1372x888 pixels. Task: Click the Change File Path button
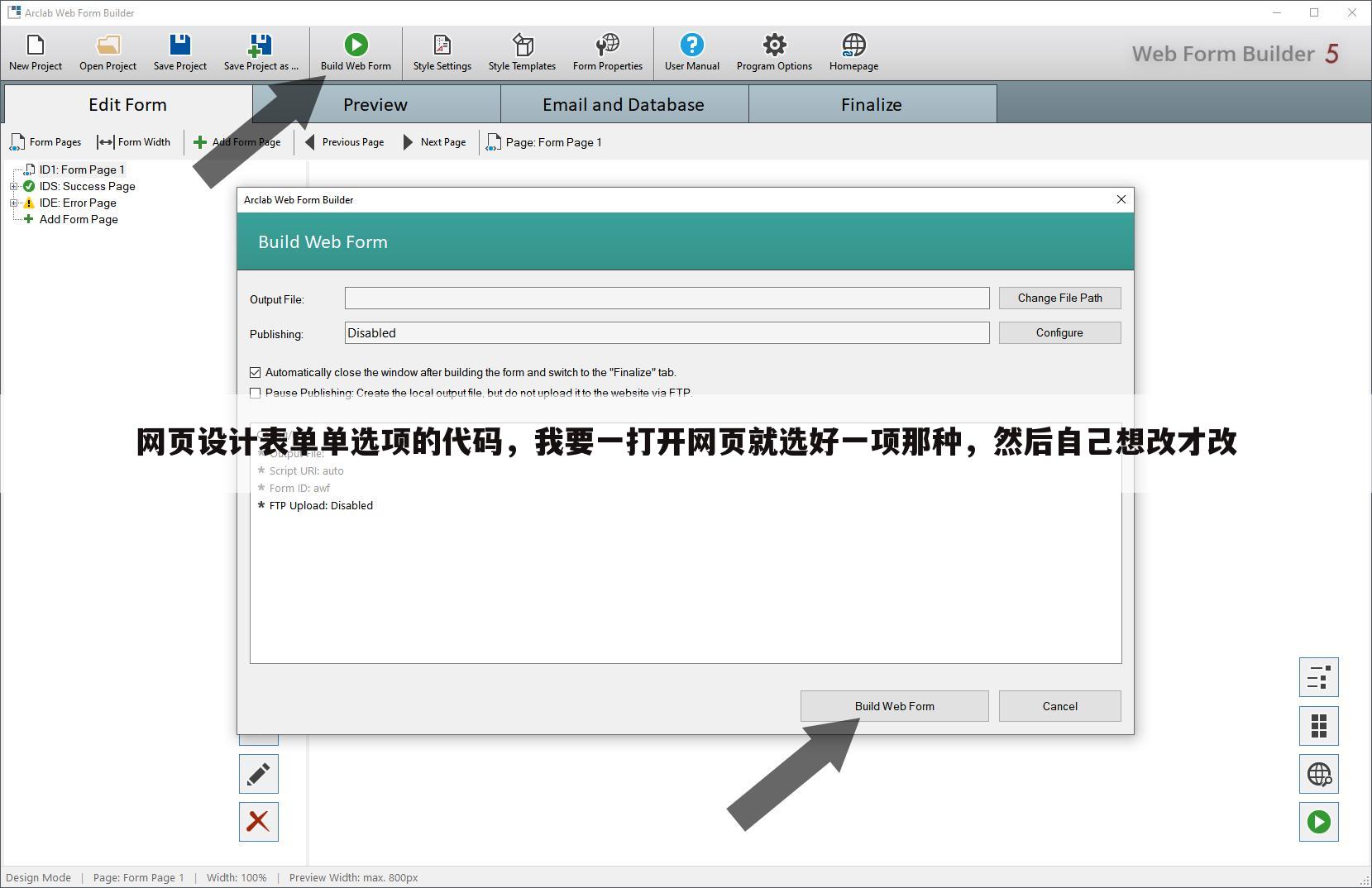click(x=1059, y=298)
